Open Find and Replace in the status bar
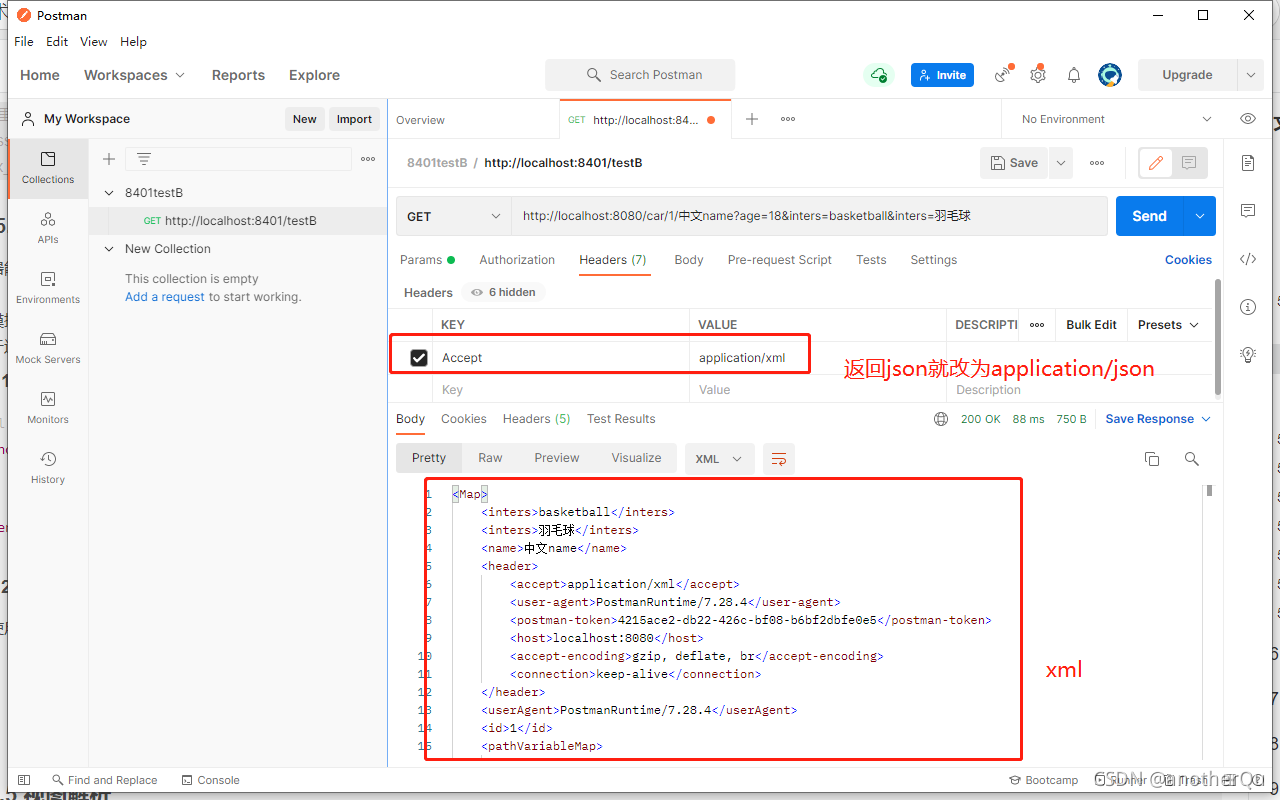The width and height of the screenshot is (1280, 800). [103, 780]
